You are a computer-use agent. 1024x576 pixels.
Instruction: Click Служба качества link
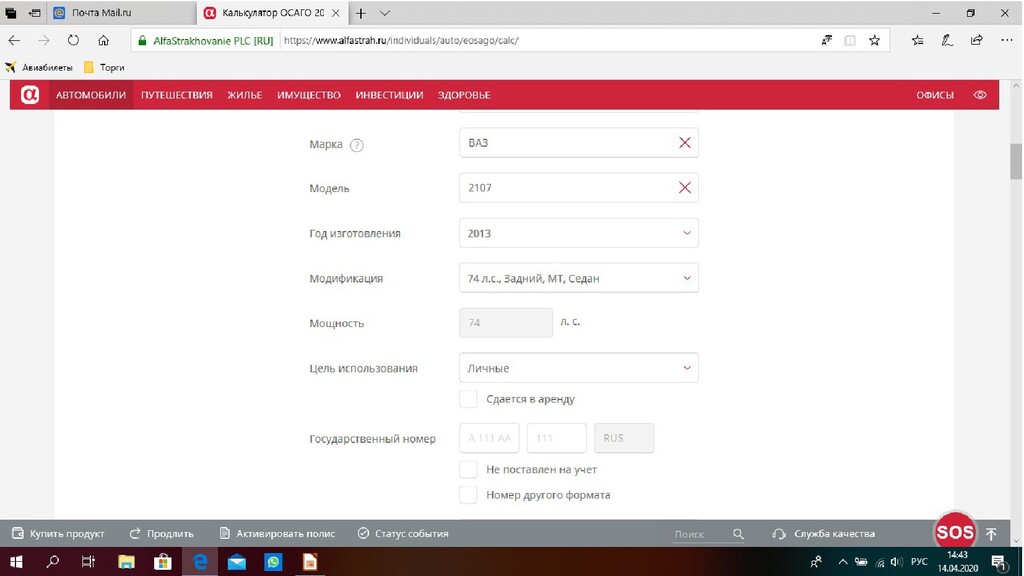[x=824, y=534]
